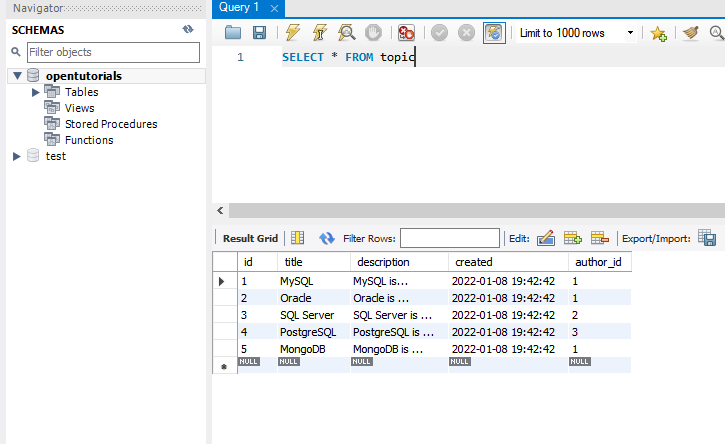Select the test schema
This screenshot has width=725, height=444.
click(x=56, y=156)
